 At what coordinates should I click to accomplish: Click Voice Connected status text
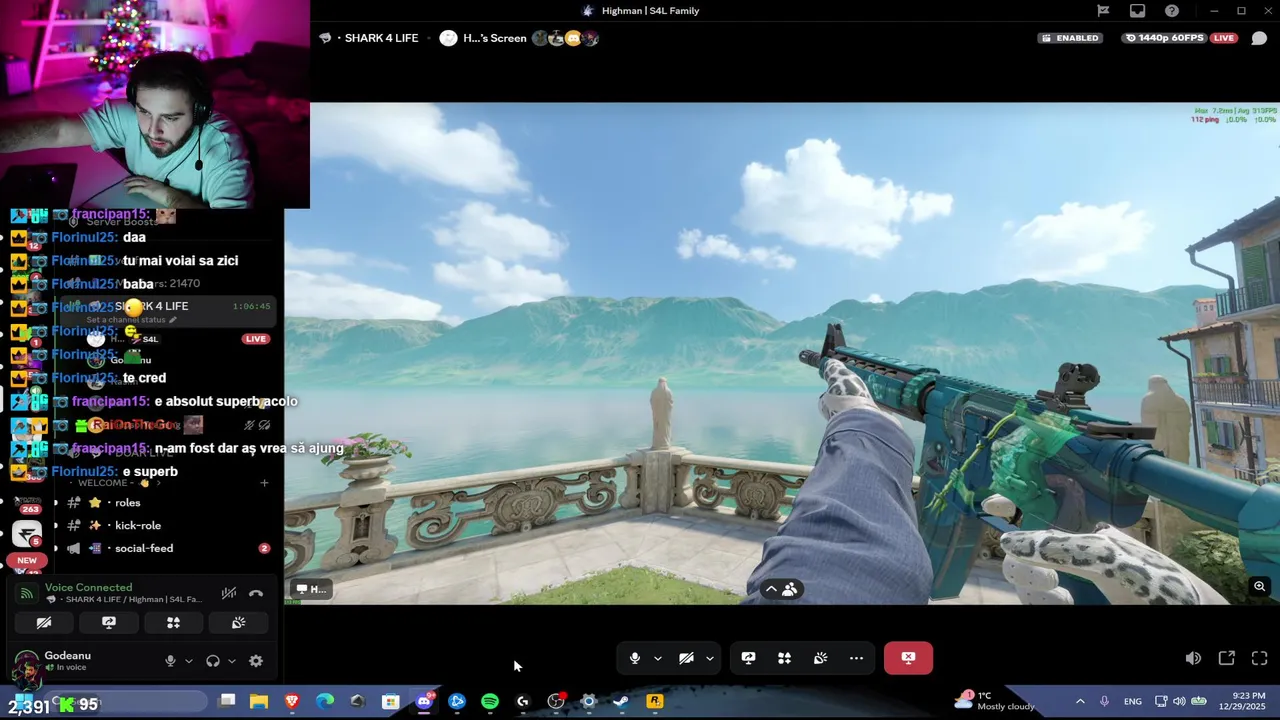point(88,587)
